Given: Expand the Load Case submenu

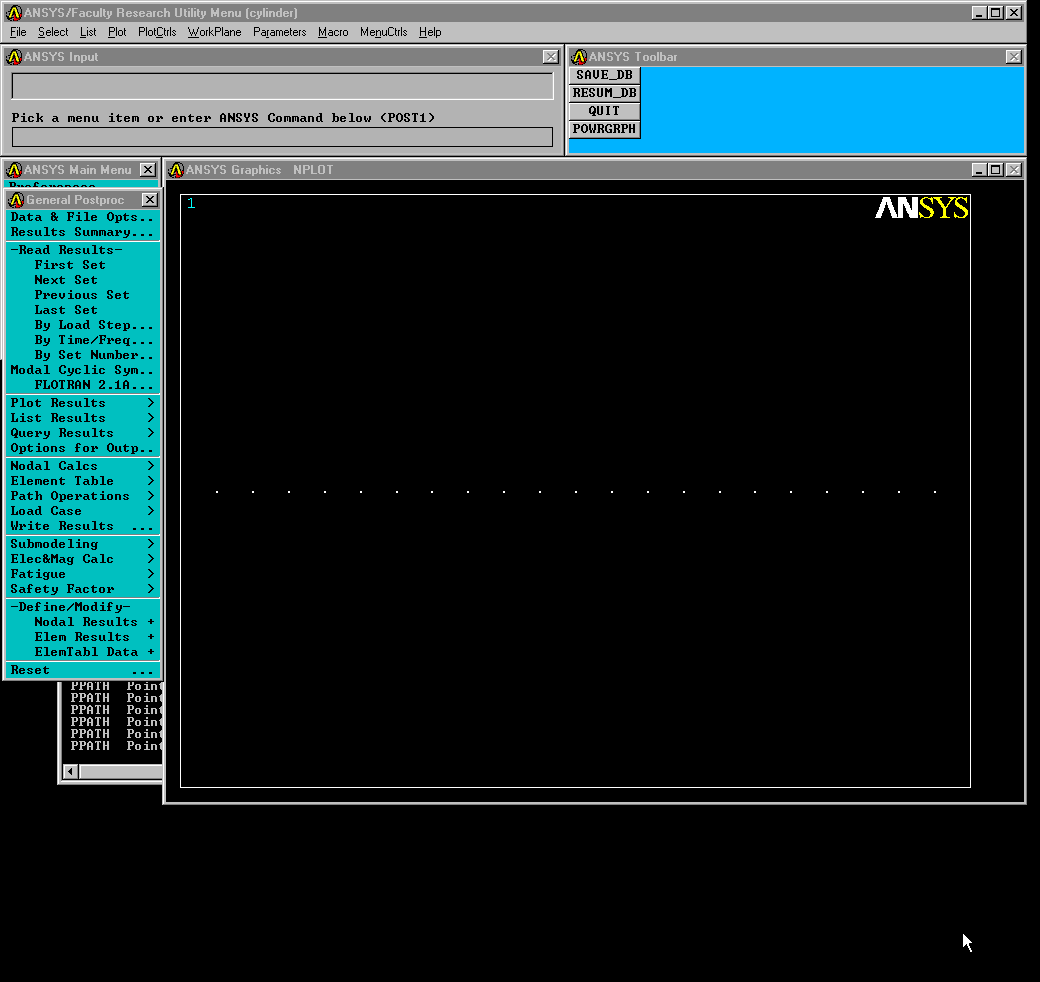Looking at the screenshot, I should click(x=82, y=511).
